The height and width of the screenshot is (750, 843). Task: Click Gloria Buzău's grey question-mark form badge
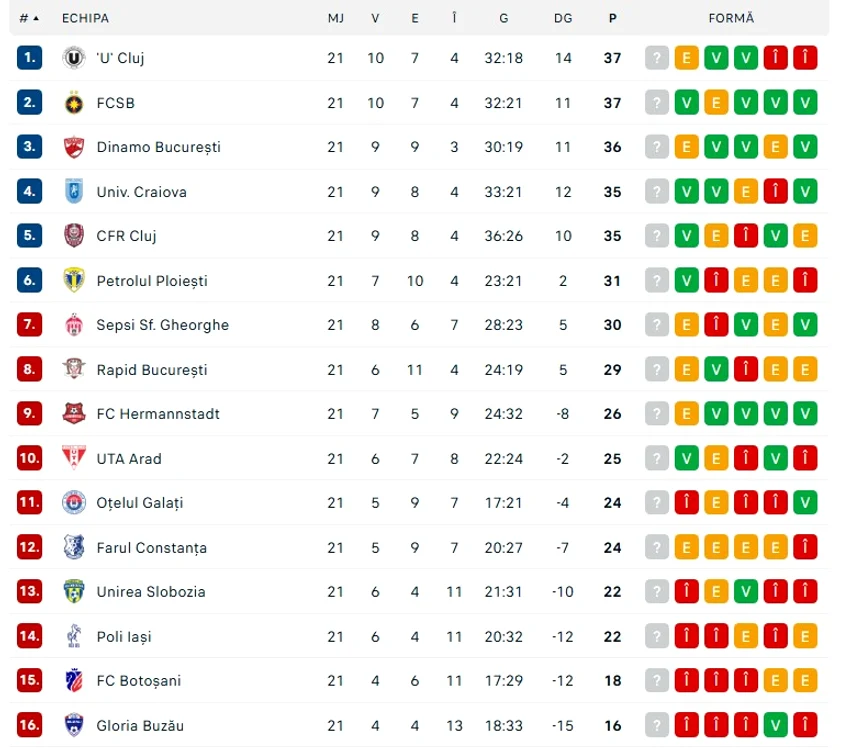pos(656,725)
